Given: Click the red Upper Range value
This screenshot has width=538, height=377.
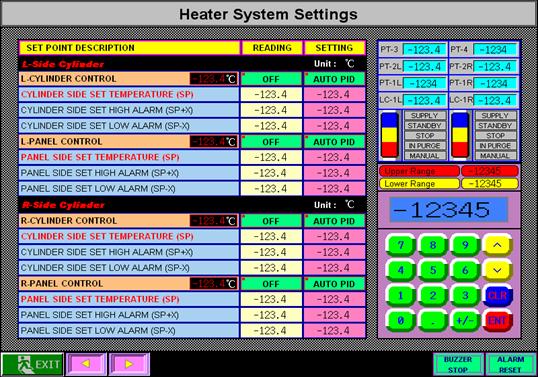Looking at the screenshot, I should [x=490, y=171].
